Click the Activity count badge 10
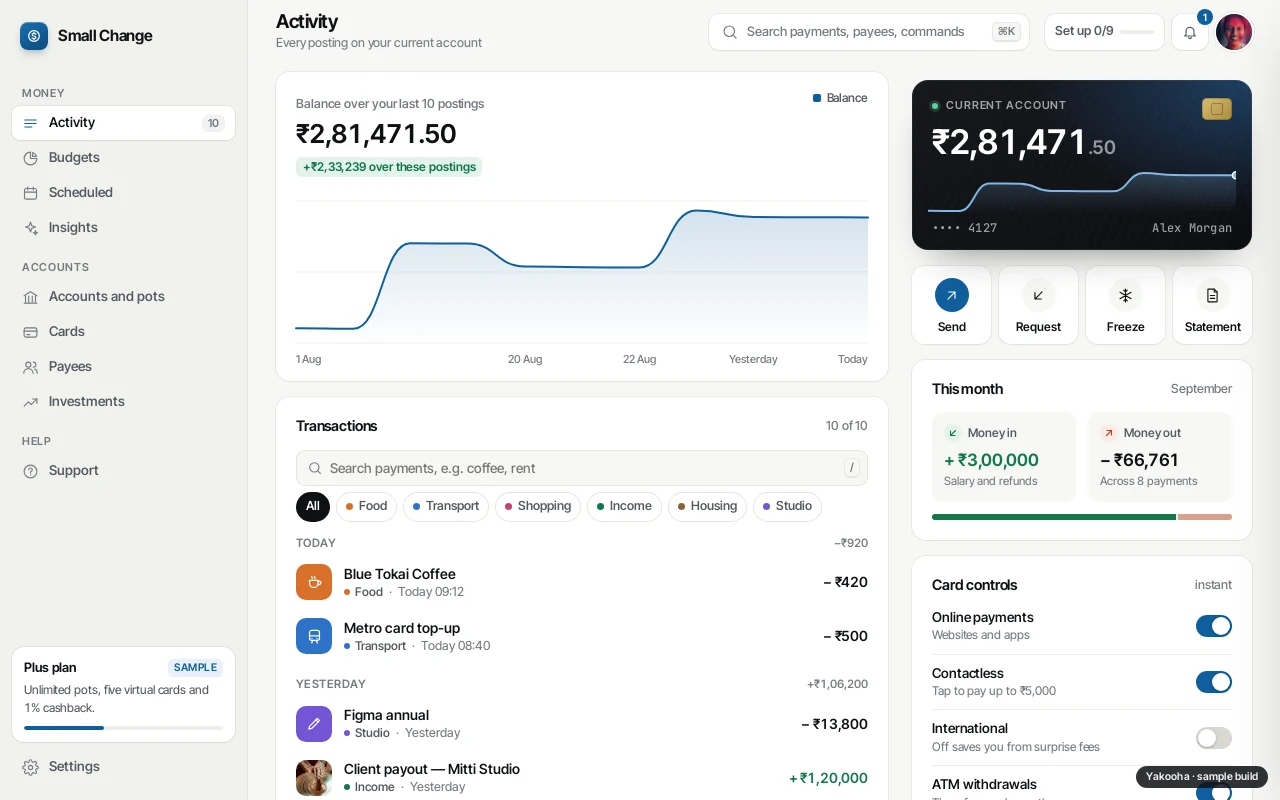 pos(213,123)
